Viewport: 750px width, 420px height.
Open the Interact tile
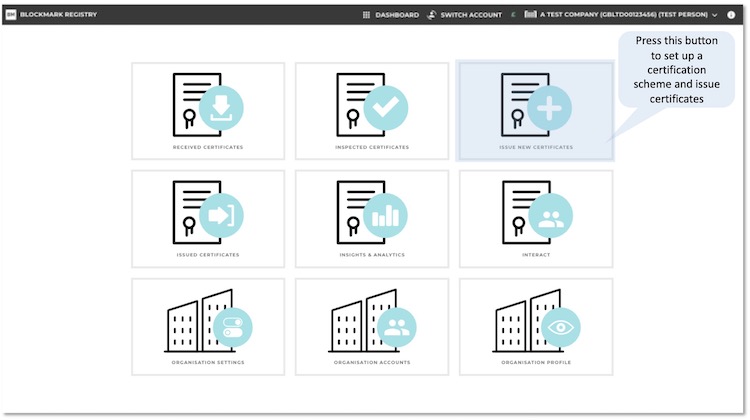point(535,218)
